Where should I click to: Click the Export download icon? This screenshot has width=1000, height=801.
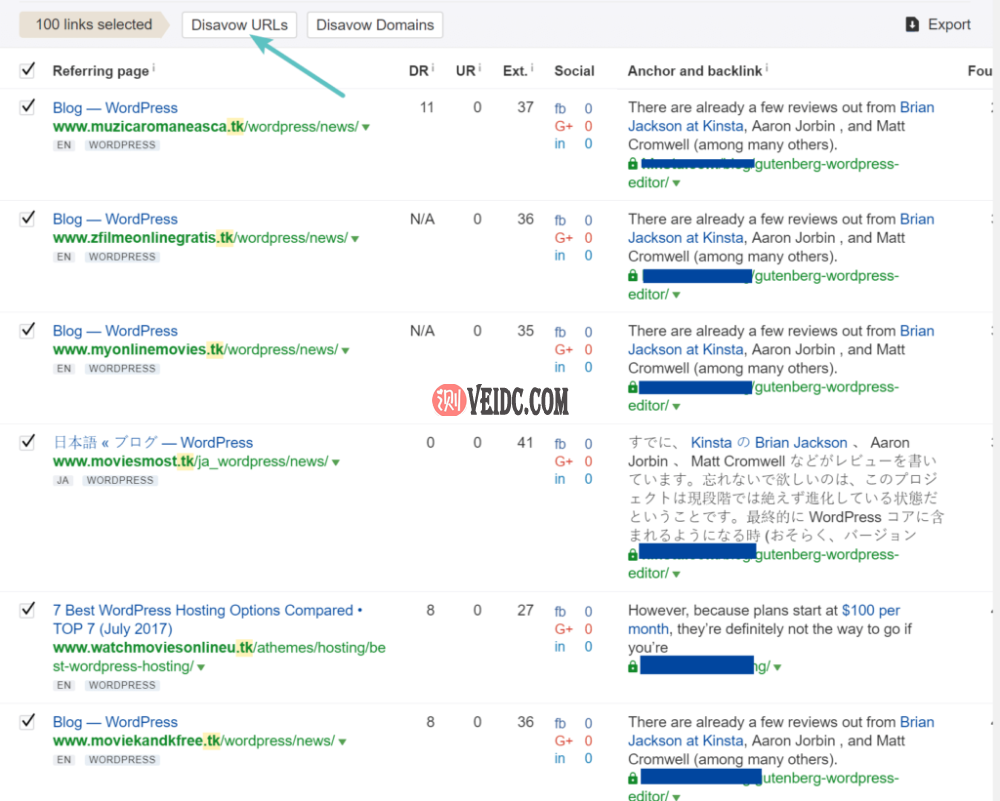(912, 25)
